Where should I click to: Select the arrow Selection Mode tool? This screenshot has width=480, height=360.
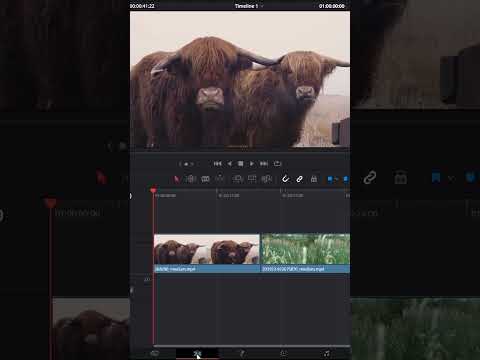(176, 179)
